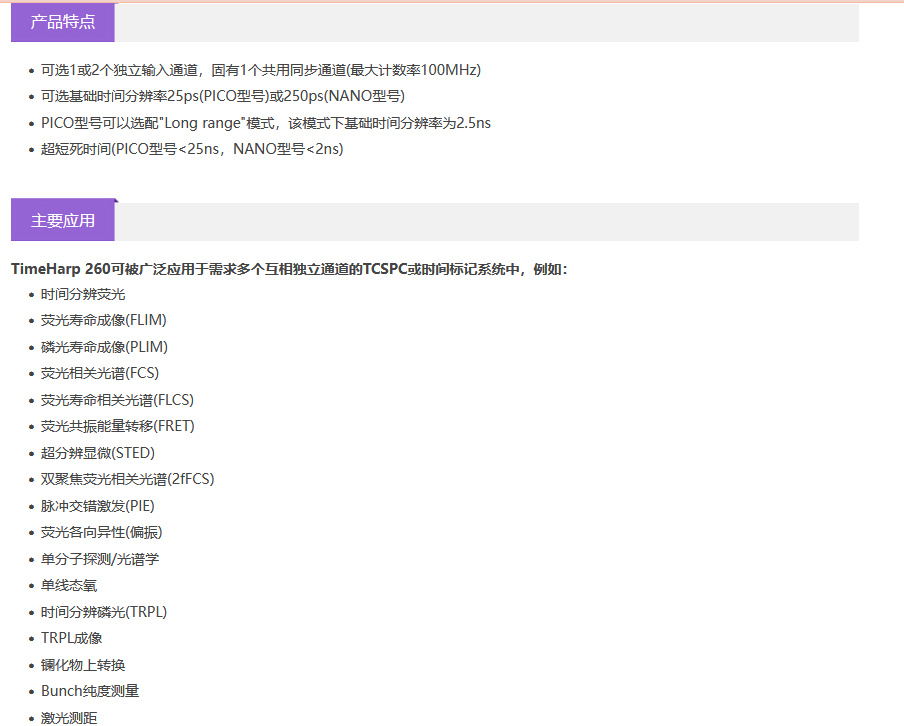Click the 时间分辨磷光(TRPL) entry
Viewport: 904px width, 726px height.
(103, 612)
